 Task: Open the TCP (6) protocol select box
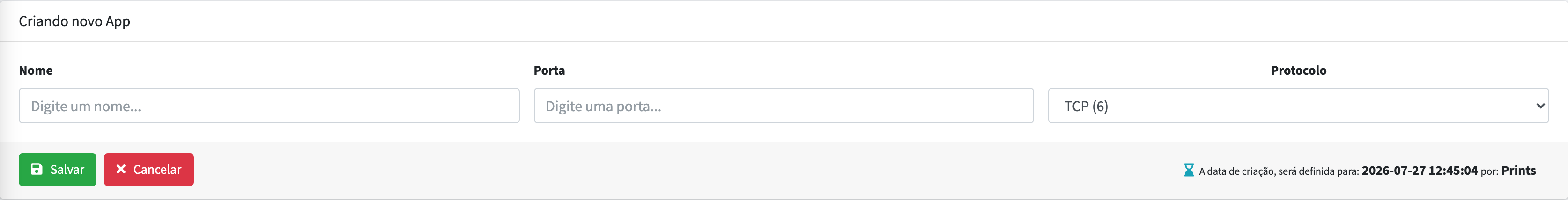tap(1298, 106)
